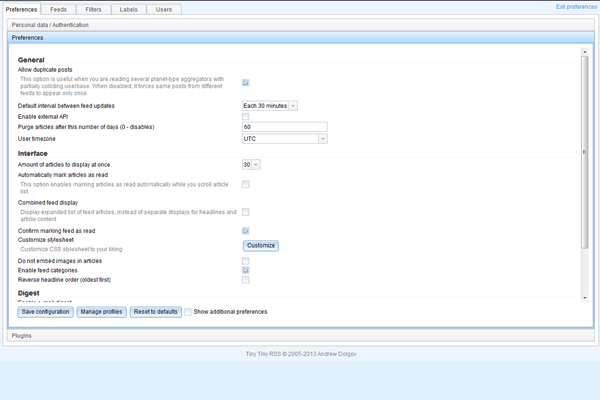Check Show additional preferences
600x400 pixels.
click(x=188, y=312)
